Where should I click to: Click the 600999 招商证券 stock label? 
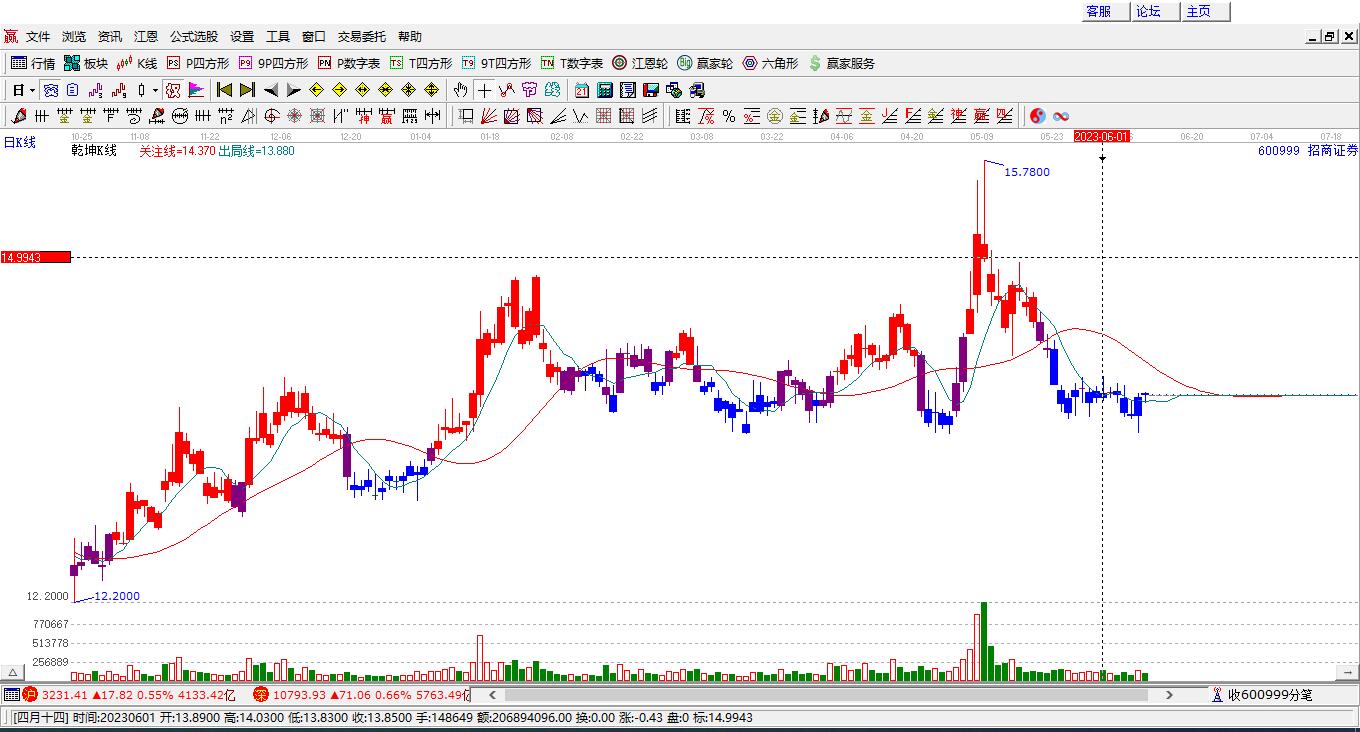click(1309, 150)
